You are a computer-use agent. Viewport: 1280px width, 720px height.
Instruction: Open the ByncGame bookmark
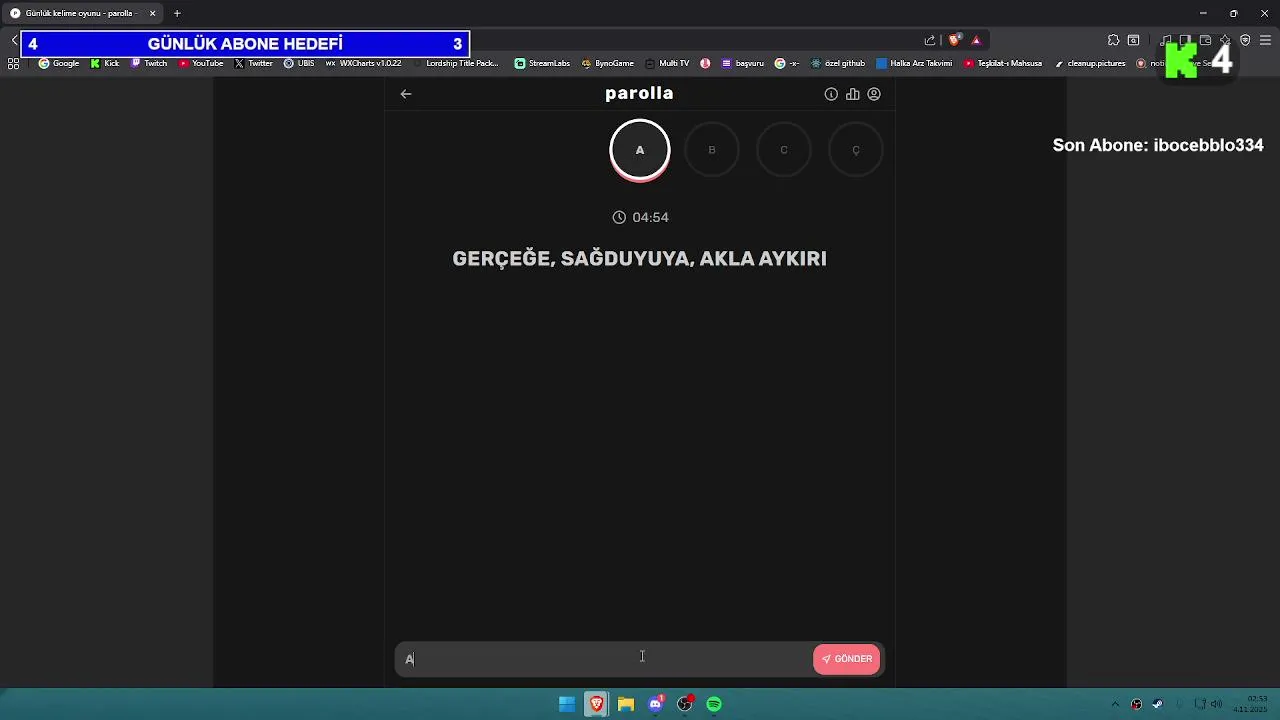tap(608, 63)
